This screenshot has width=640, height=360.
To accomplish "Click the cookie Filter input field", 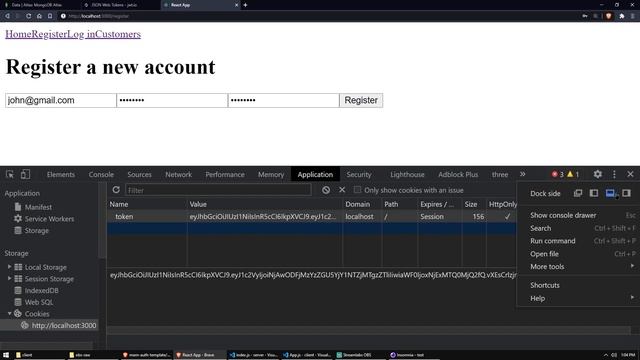I will pos(218,190).
